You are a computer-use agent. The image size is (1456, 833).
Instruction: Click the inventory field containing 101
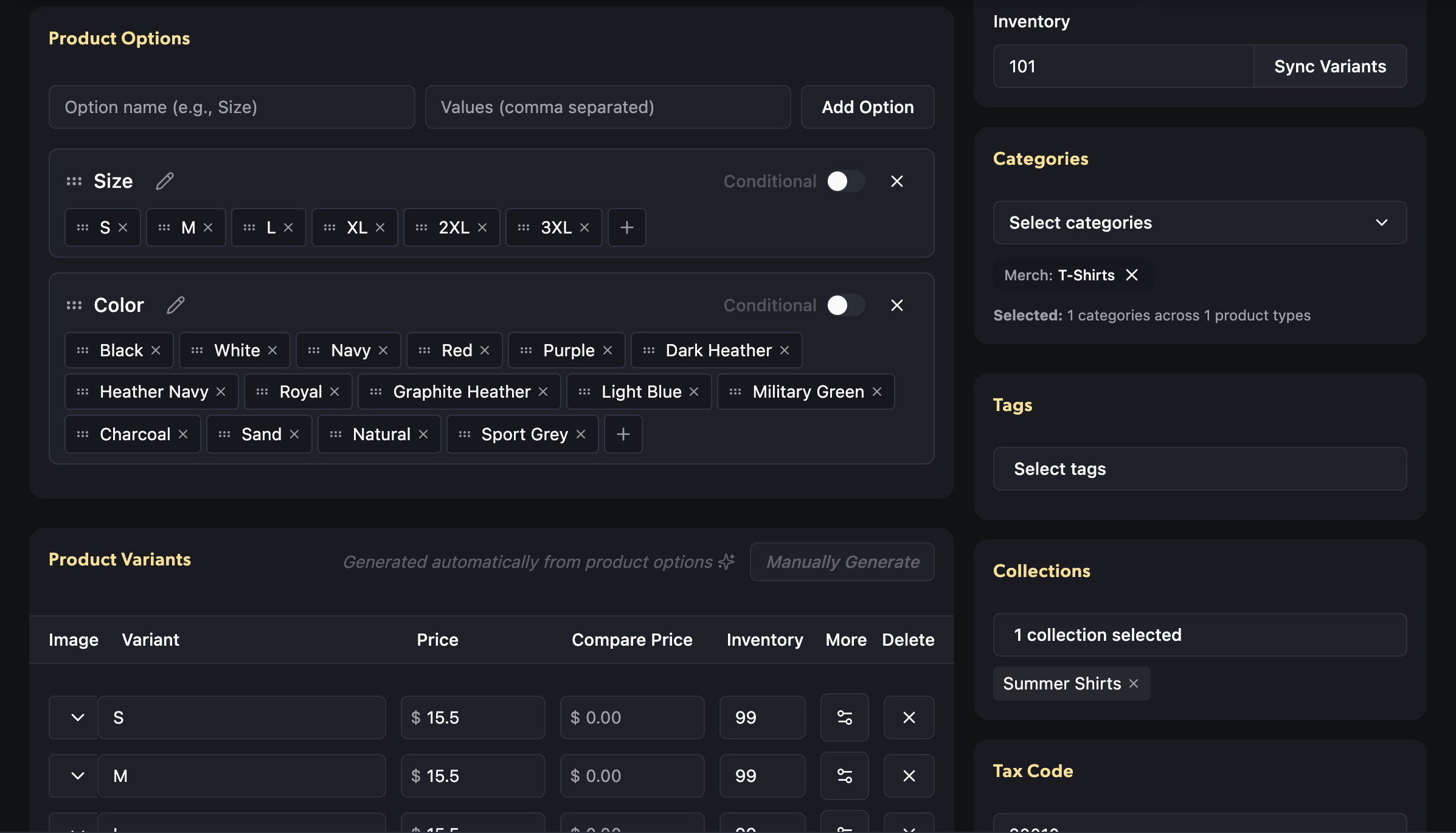click(1122, 66)
